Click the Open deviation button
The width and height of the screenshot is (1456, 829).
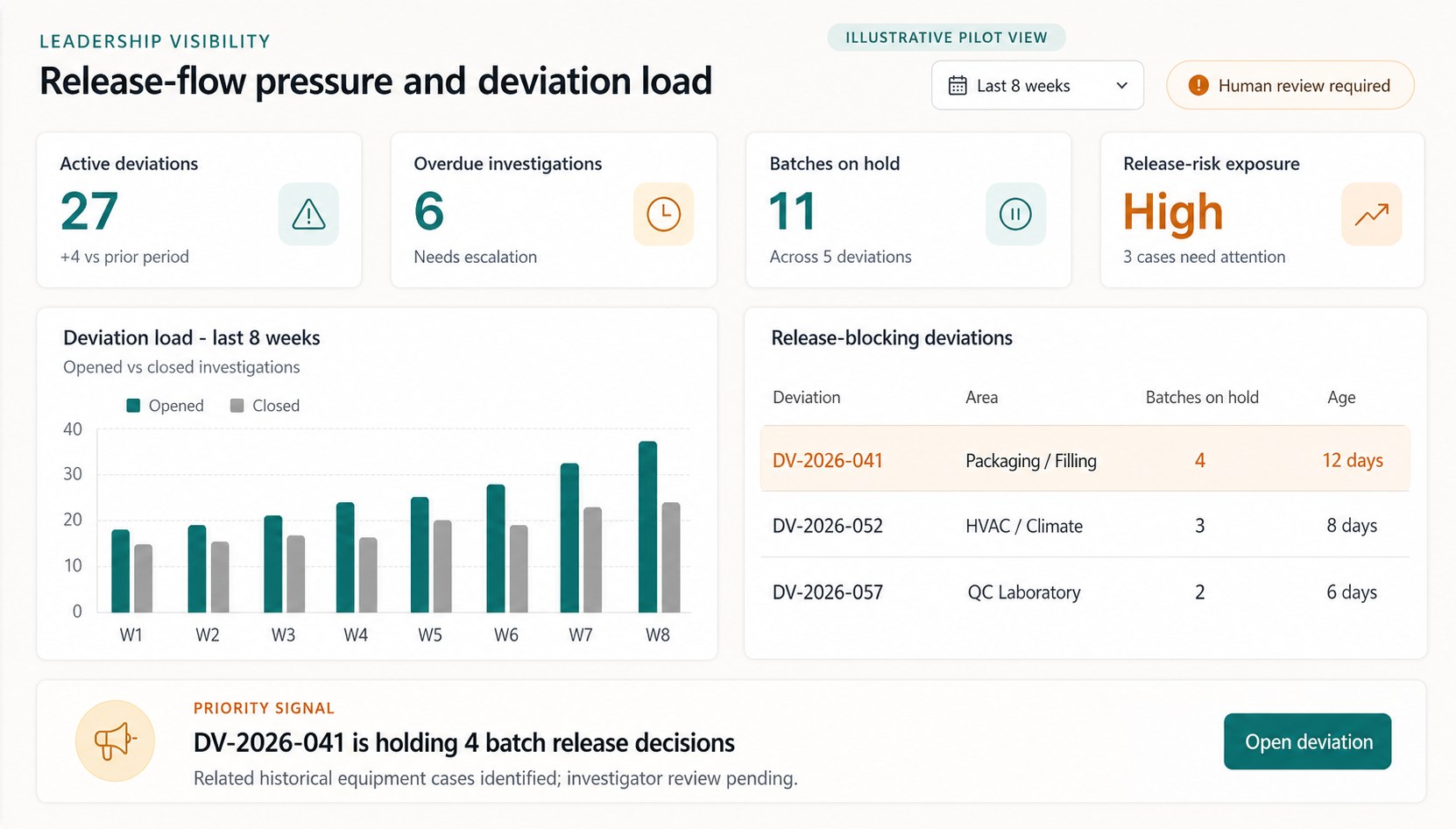(1307, 741)
